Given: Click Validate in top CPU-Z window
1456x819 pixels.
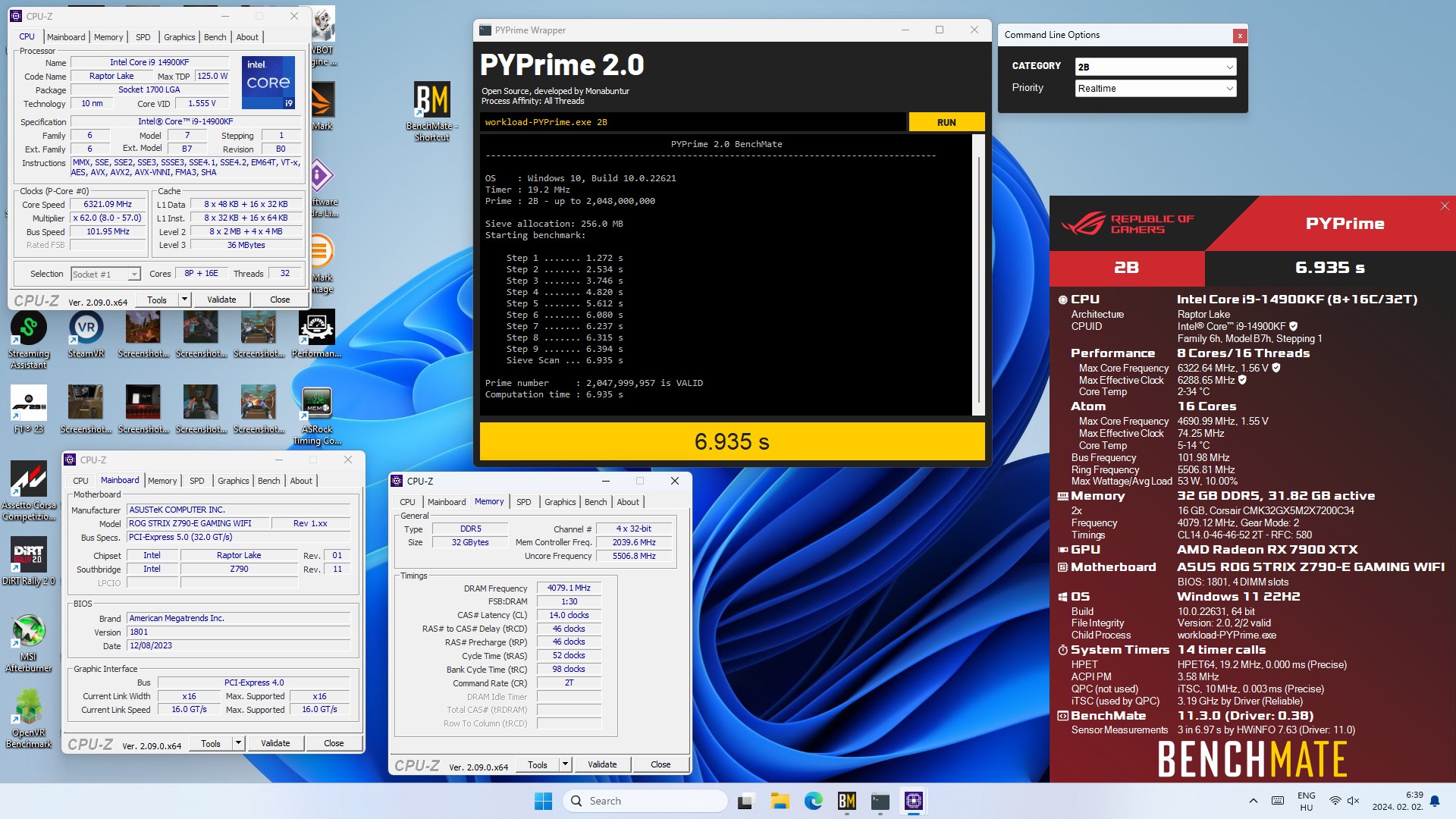Looking at the screenshot, I should pos(221,300).
